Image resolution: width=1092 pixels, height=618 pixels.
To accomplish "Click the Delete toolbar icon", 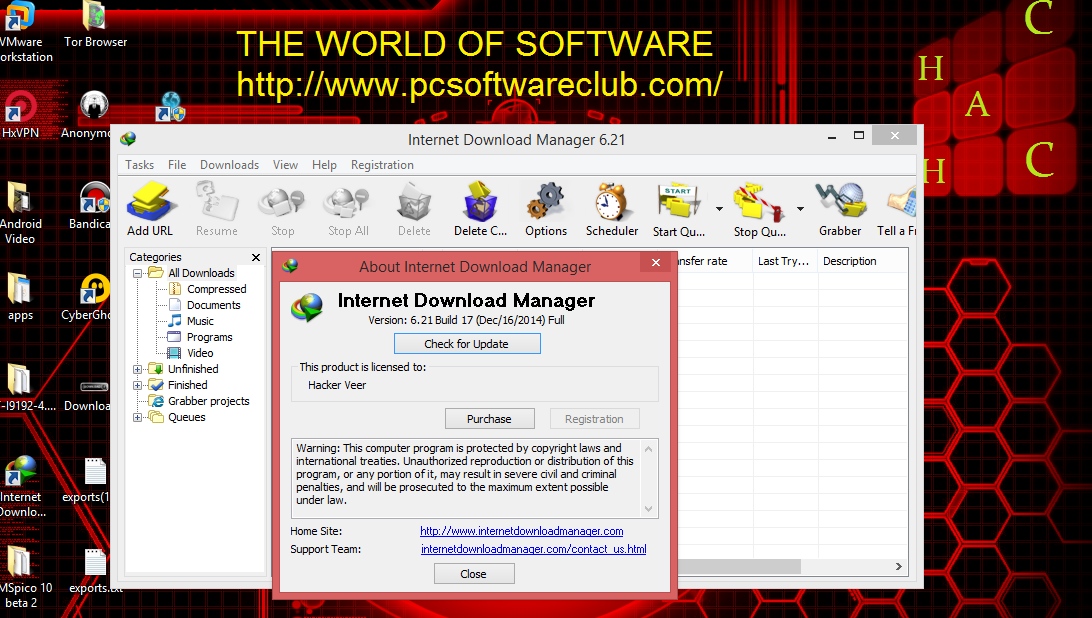I will point(414,208).
